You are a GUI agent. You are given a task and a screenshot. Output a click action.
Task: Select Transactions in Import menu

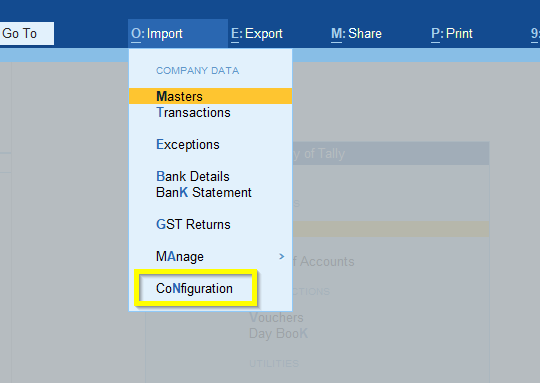(193, 113)
